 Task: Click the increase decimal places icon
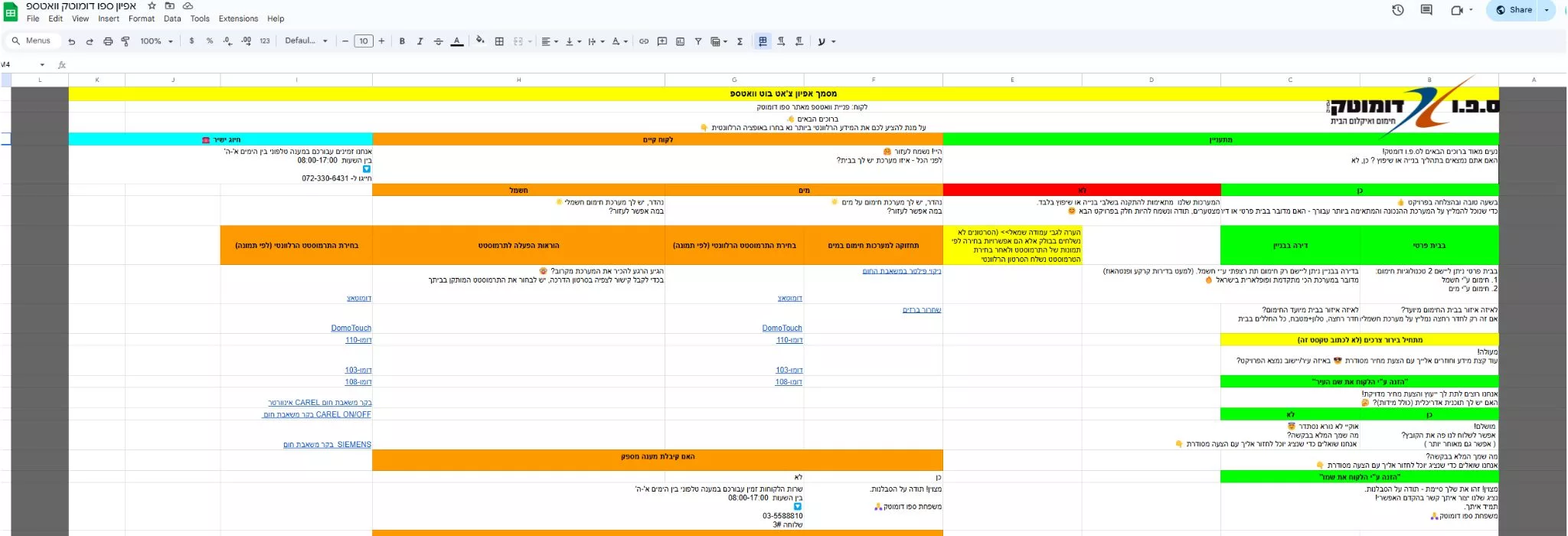[x=246, y=41]
